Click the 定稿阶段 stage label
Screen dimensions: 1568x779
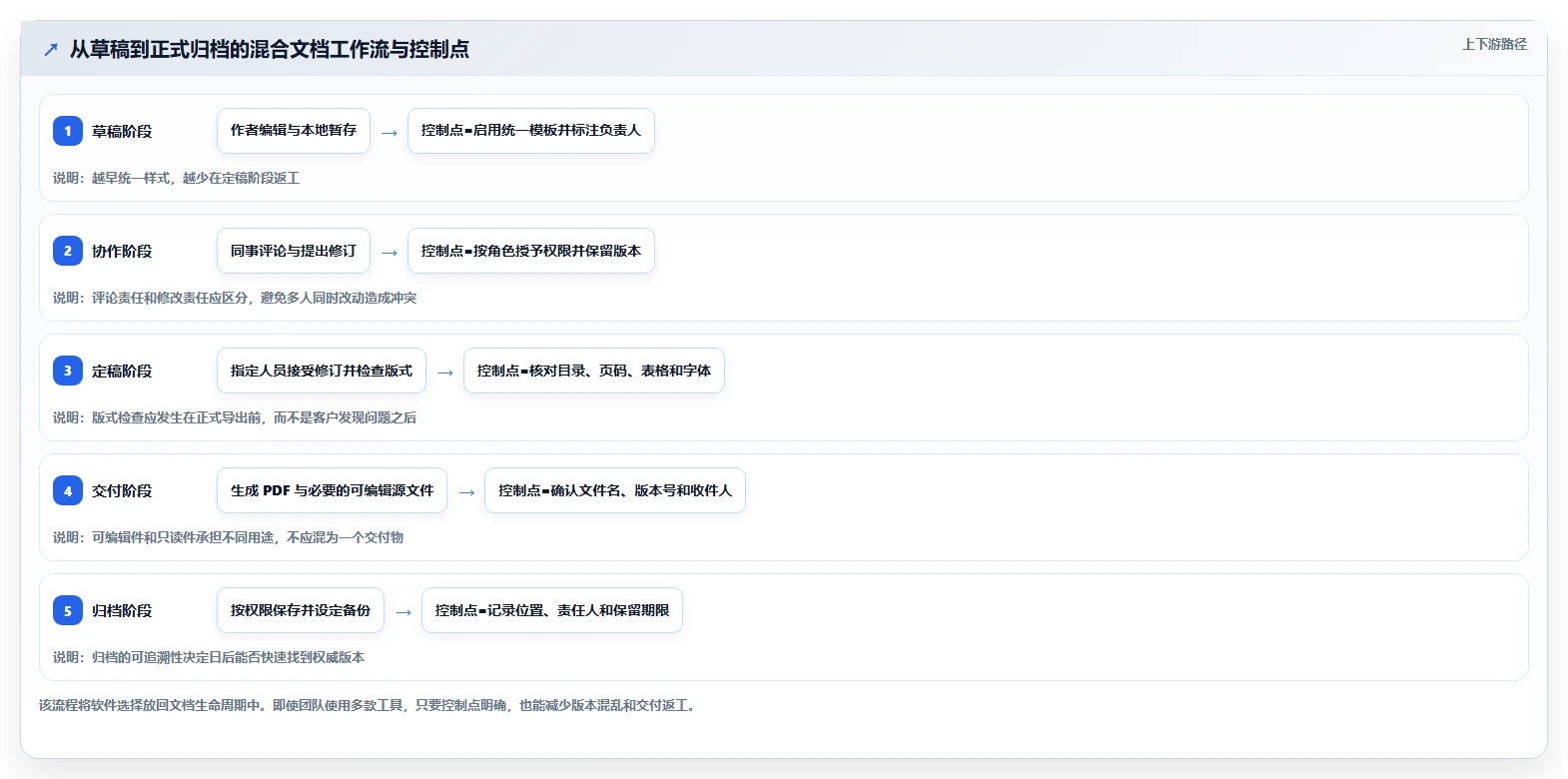[x=122, y=371]
